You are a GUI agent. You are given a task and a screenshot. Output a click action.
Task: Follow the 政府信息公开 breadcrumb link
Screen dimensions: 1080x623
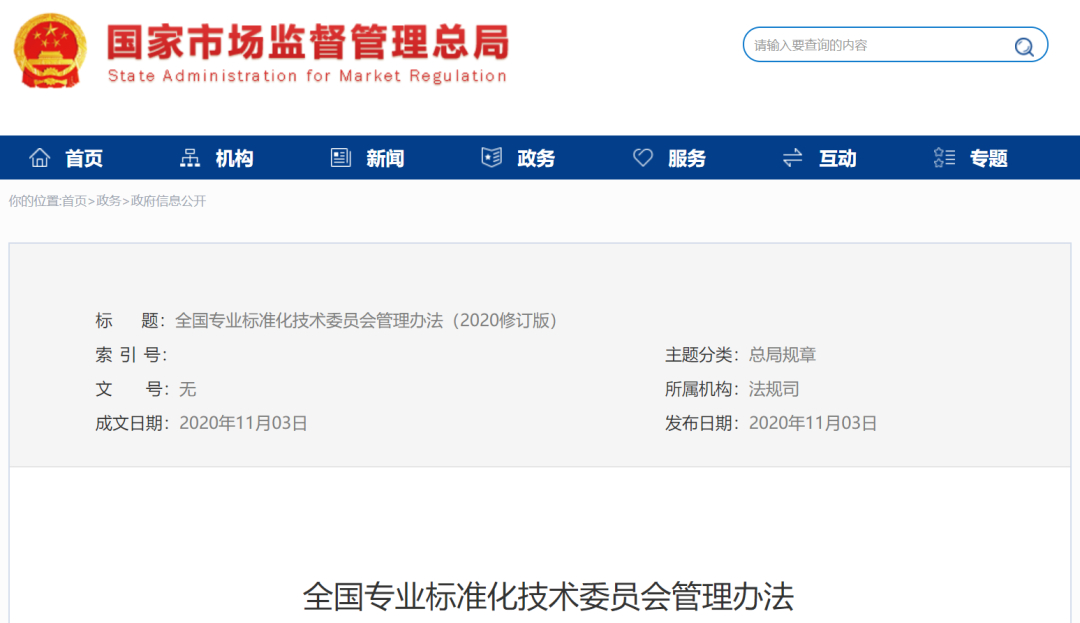(x=168, y=201)
